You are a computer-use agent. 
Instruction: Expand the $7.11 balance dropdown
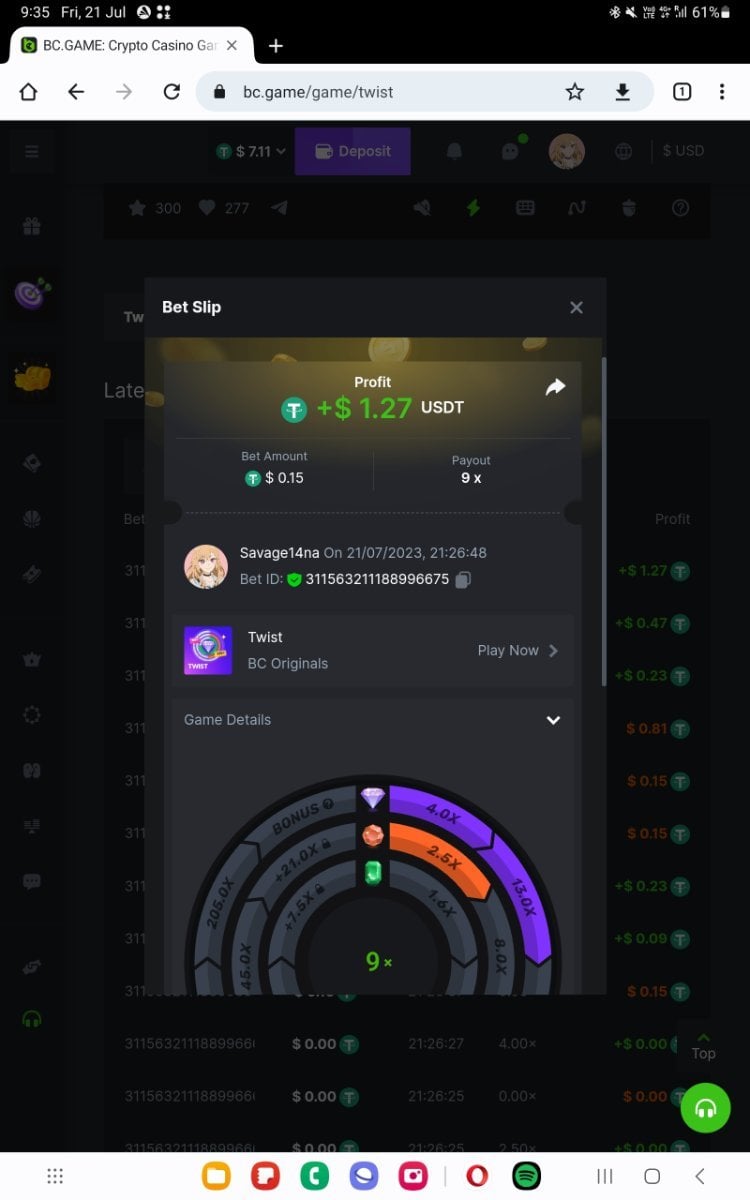(252, 151)
